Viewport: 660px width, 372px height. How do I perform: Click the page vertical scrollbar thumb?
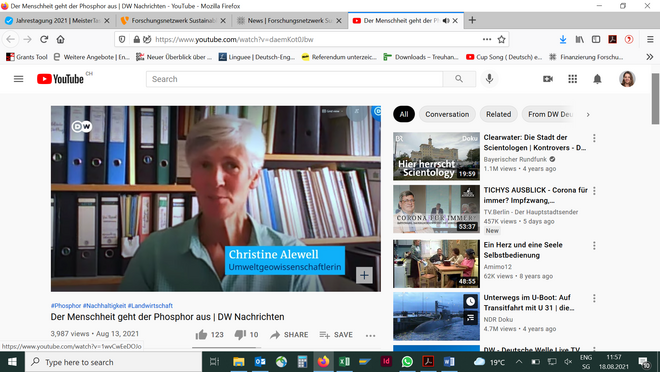655,98
